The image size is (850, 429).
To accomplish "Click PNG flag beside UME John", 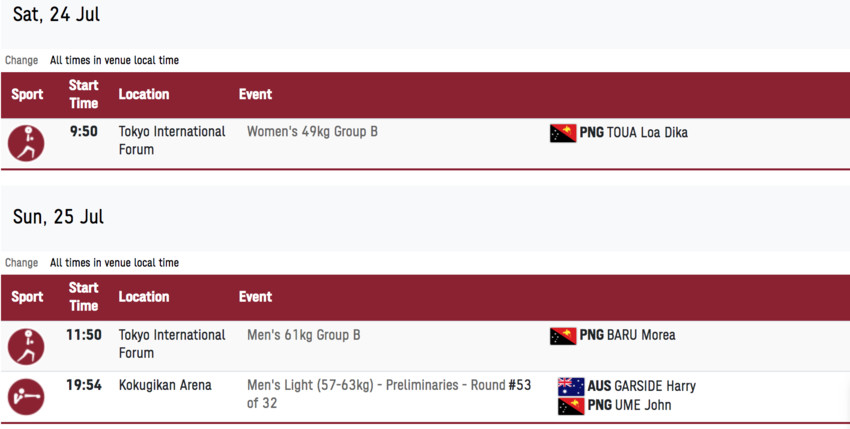I will pyautogui.click(x=571, y=406).
